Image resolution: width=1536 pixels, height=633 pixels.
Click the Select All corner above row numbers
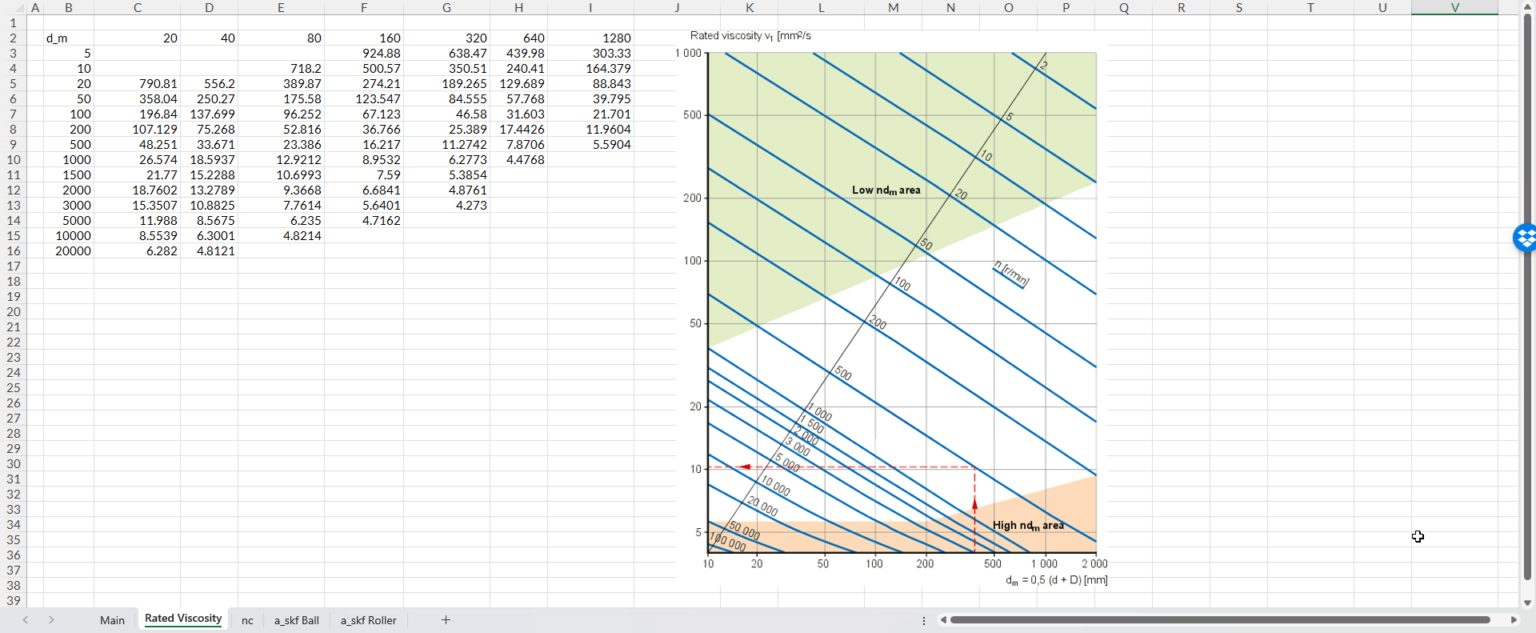(20, 8)
